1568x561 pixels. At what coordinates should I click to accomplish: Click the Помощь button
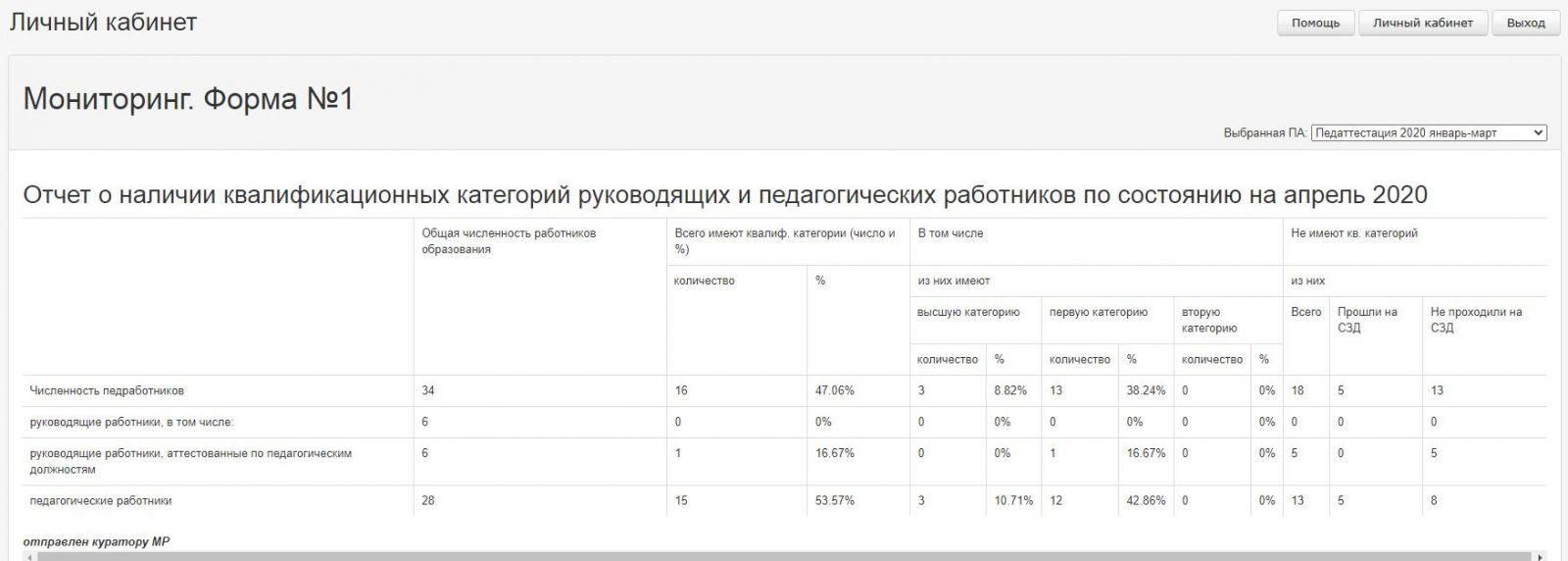pyautogui.click(x=1315, y=23)
